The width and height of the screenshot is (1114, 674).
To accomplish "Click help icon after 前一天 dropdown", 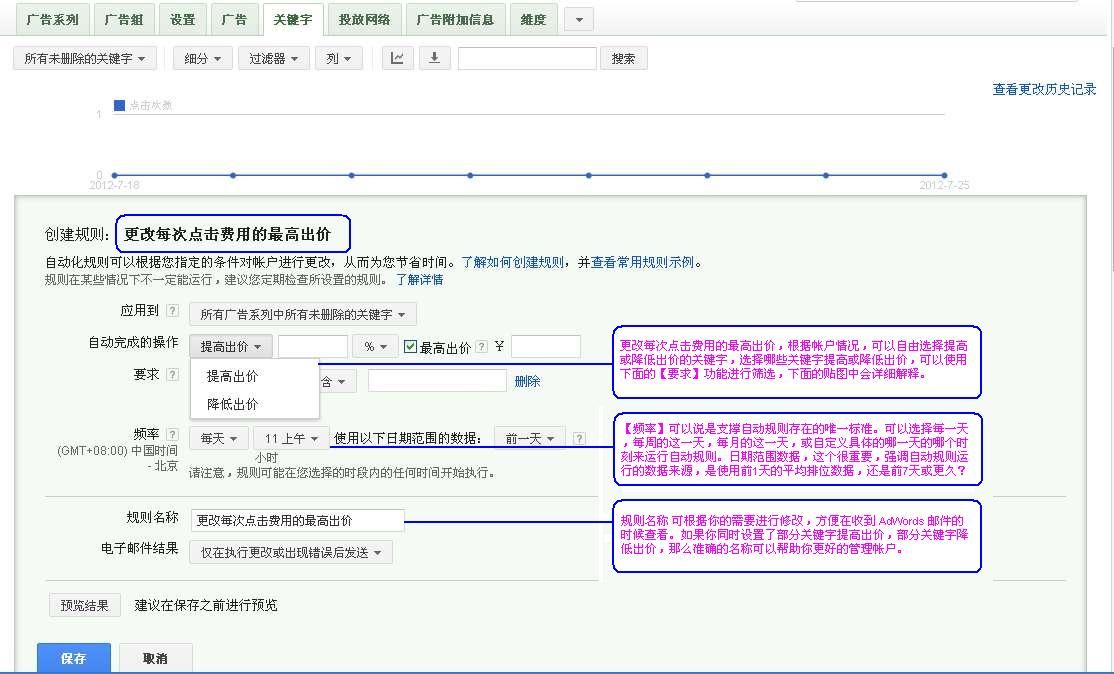I will tap(578, 438).
